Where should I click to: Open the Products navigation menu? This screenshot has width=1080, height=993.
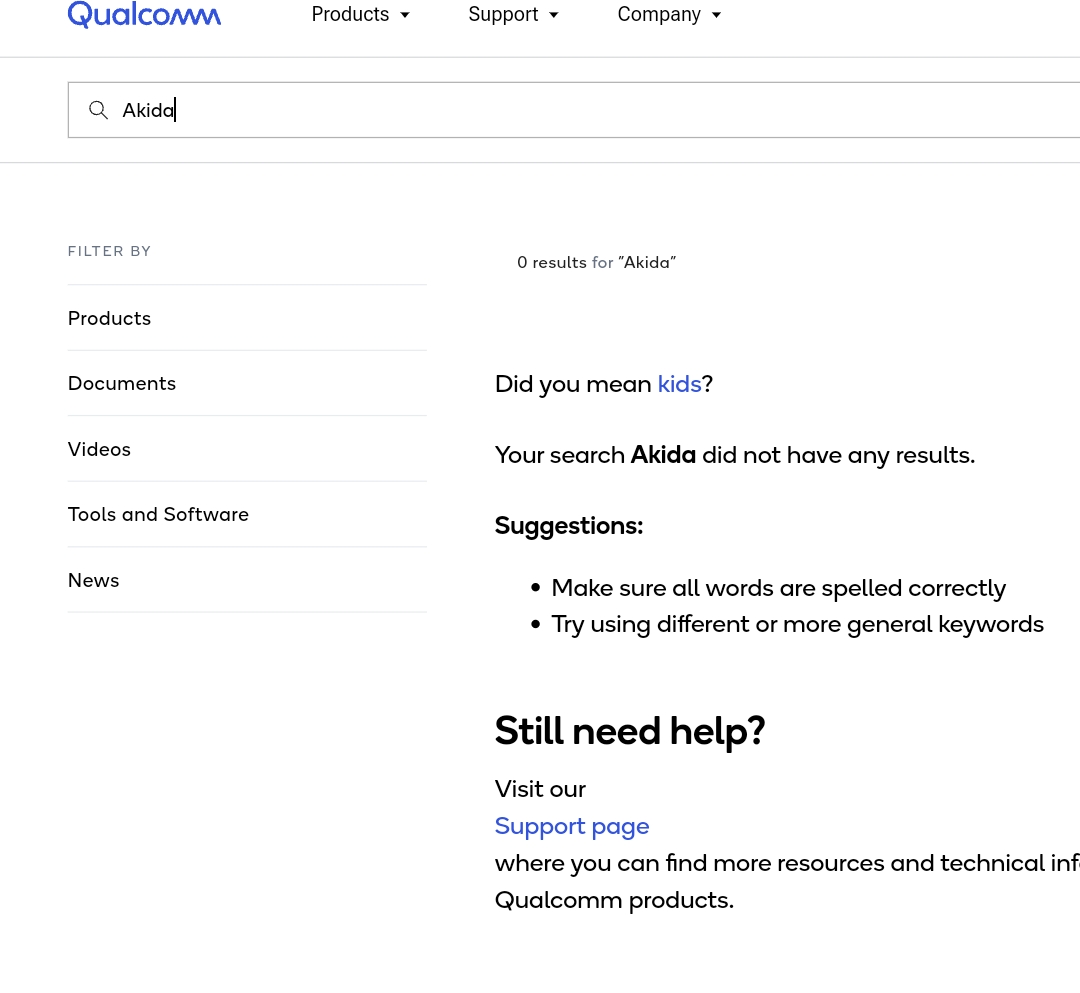point(360,14)
